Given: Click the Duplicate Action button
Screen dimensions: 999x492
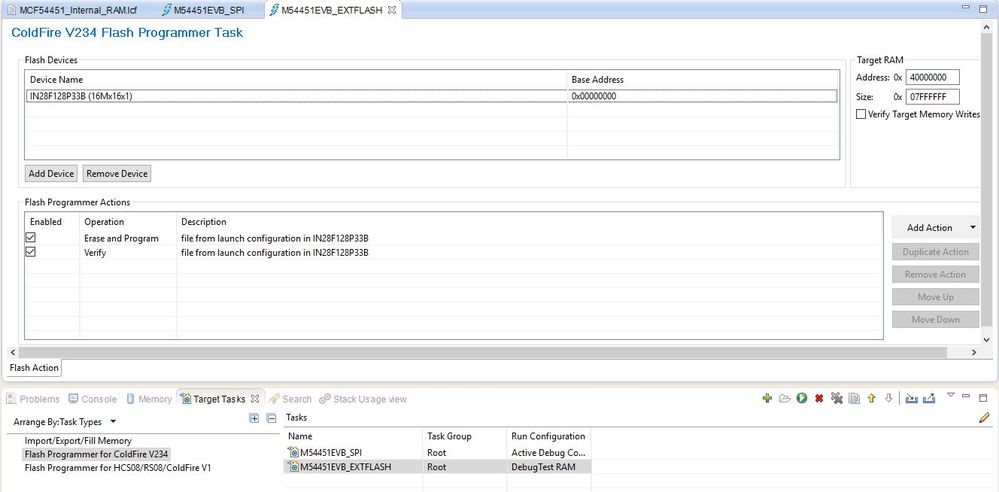Looking at the screenshot, I should coord(935,252).
